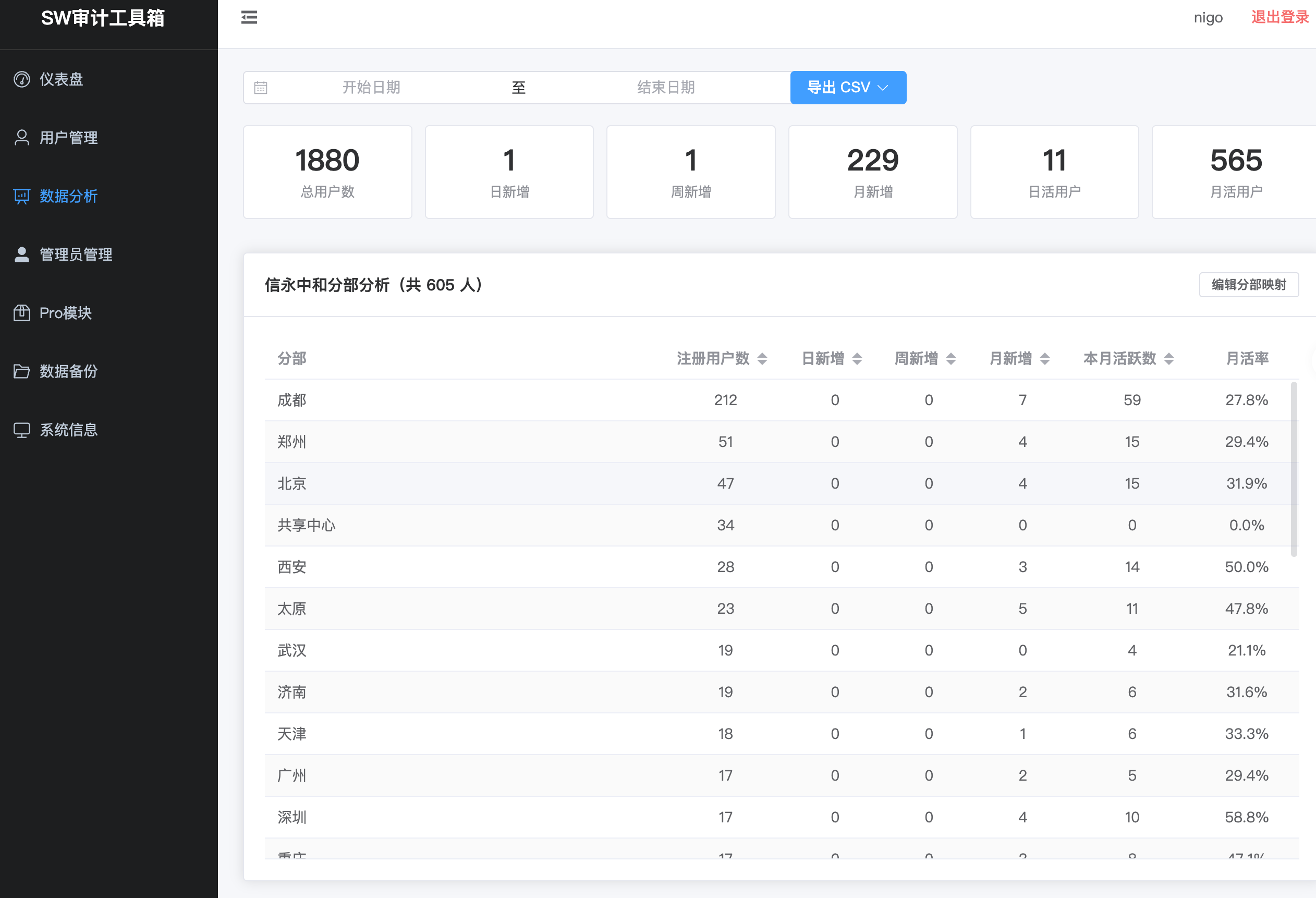Click the sidebar collapse hamburger icon
The width and height of the screenshot is (1316, 898).
point(249,18)
